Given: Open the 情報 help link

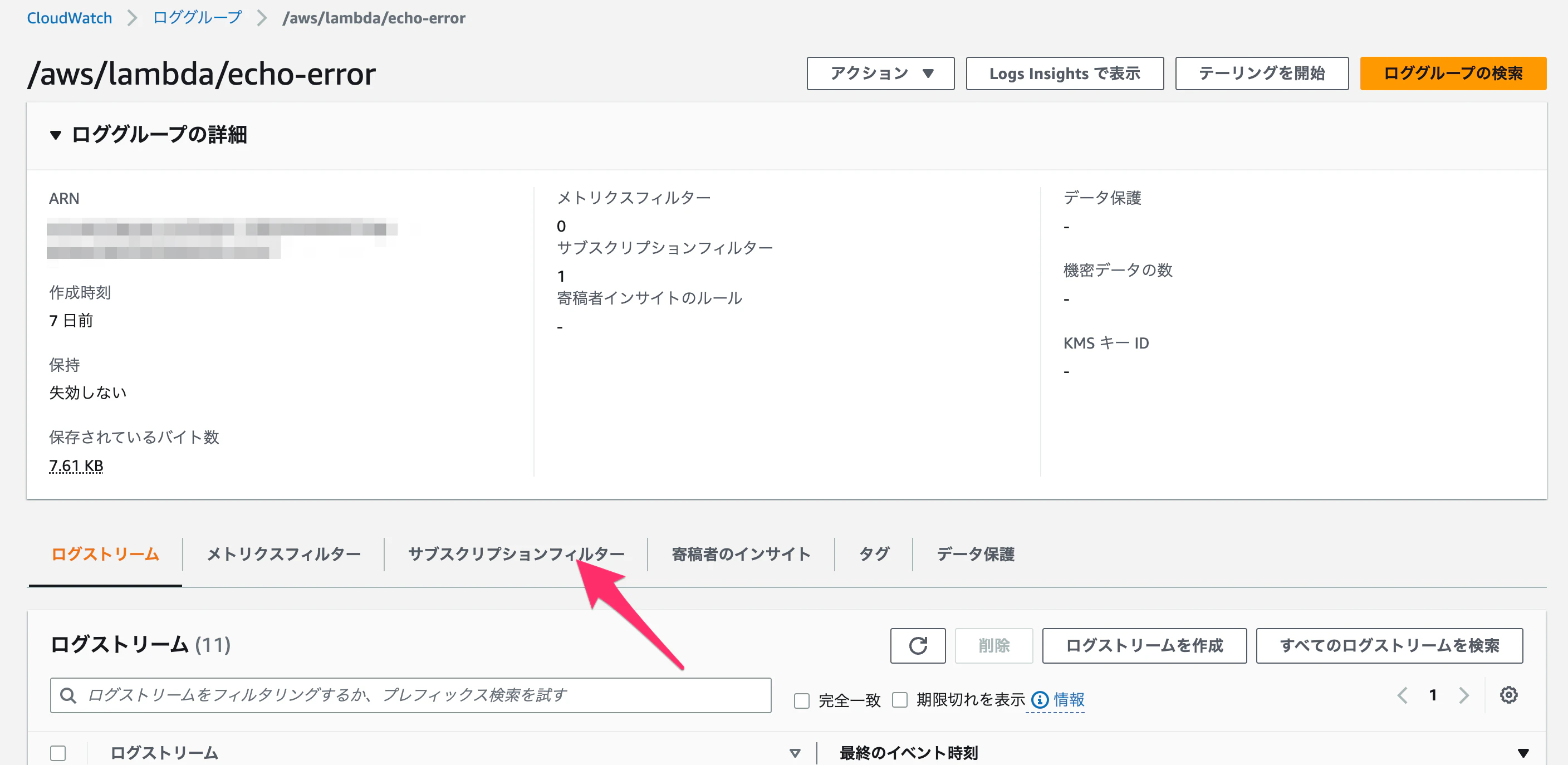Looking at the screenshot, I should coord(1069,700).
